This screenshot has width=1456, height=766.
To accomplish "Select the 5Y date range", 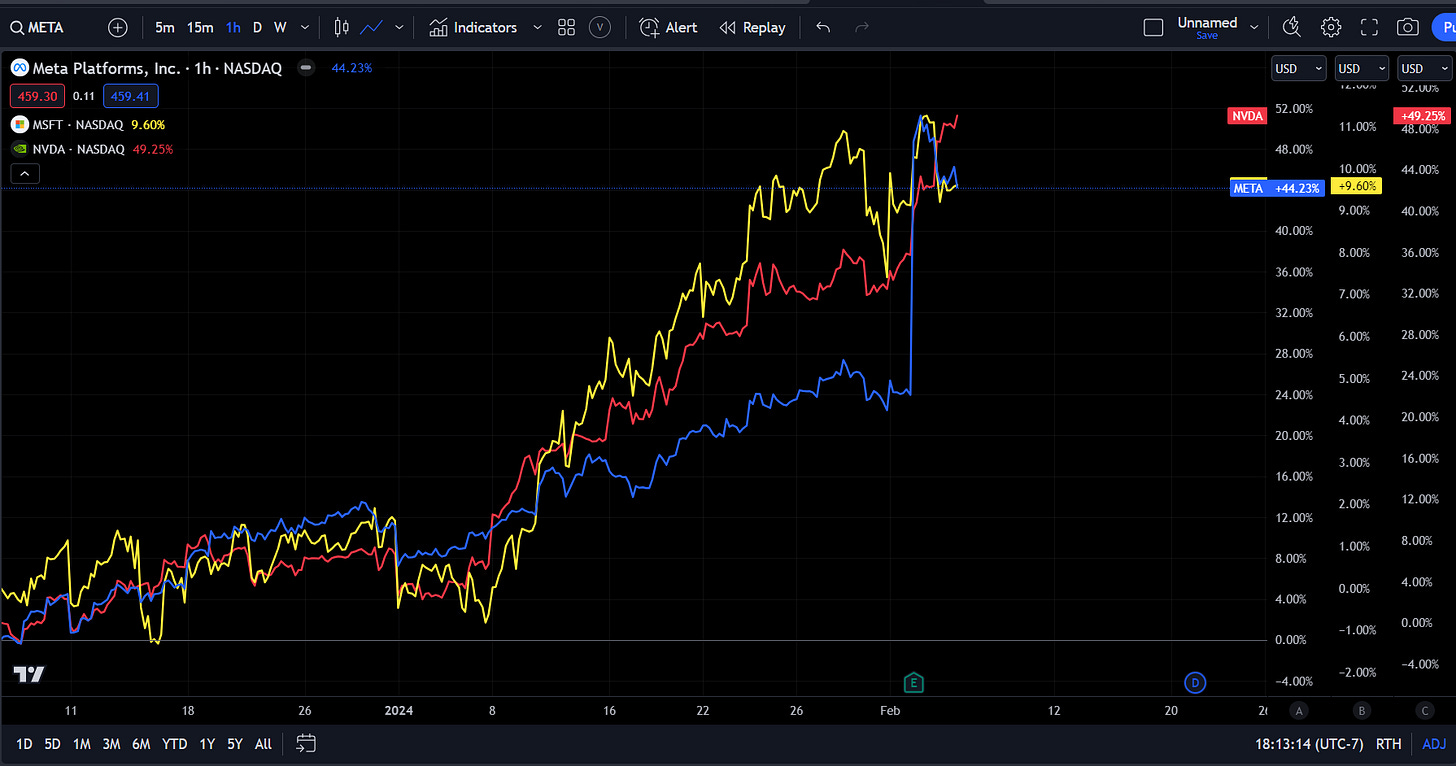I will point(235,743).
